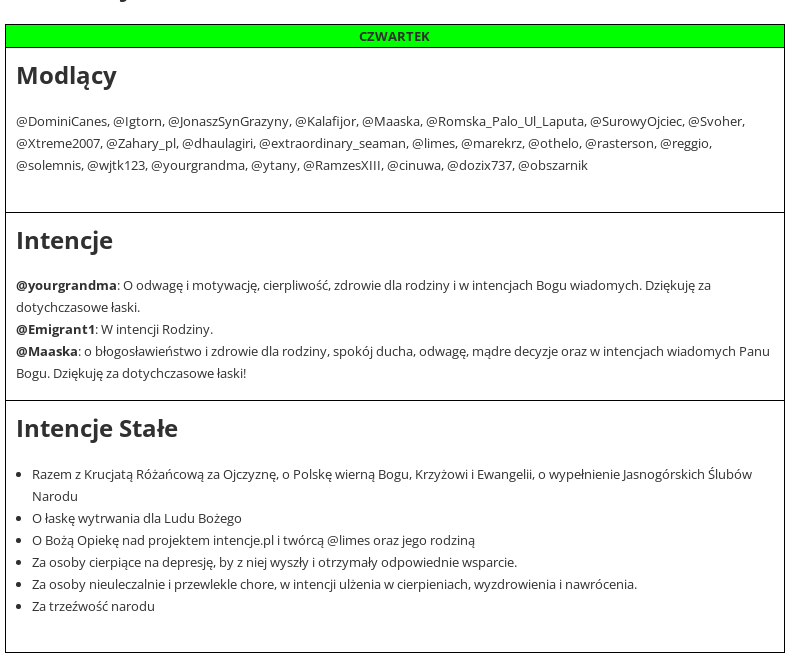Select the @JonaszSynGrazyny mention
This screenshot has height=658, width=790.
(x=228, y=122)
